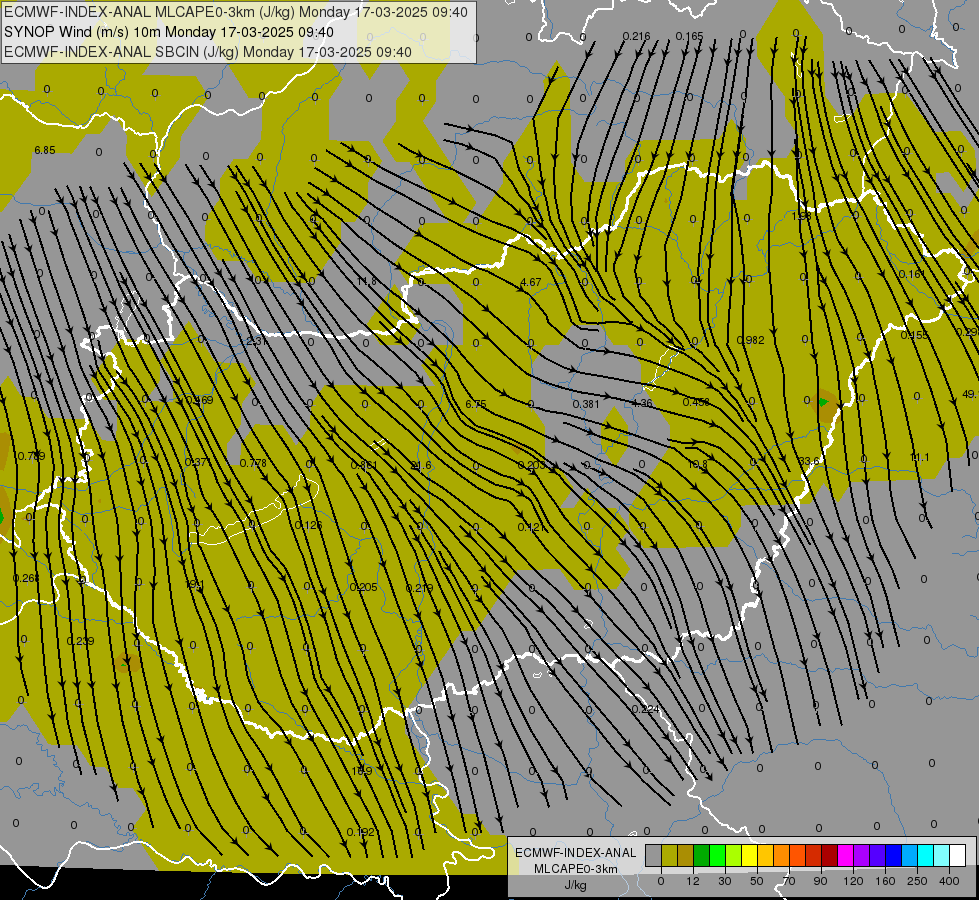Click the map value 6.85

[45, 151]
